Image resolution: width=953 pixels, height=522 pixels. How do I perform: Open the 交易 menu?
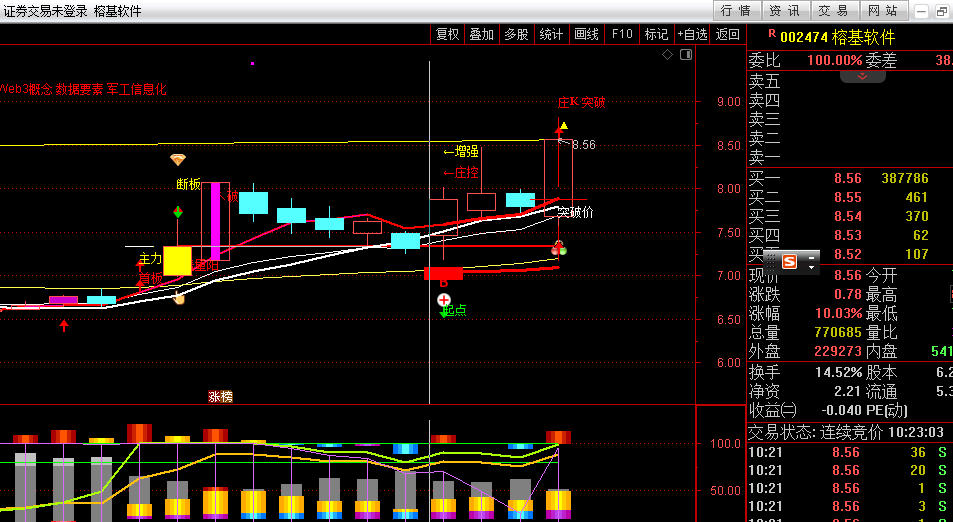tap(833, 11)
